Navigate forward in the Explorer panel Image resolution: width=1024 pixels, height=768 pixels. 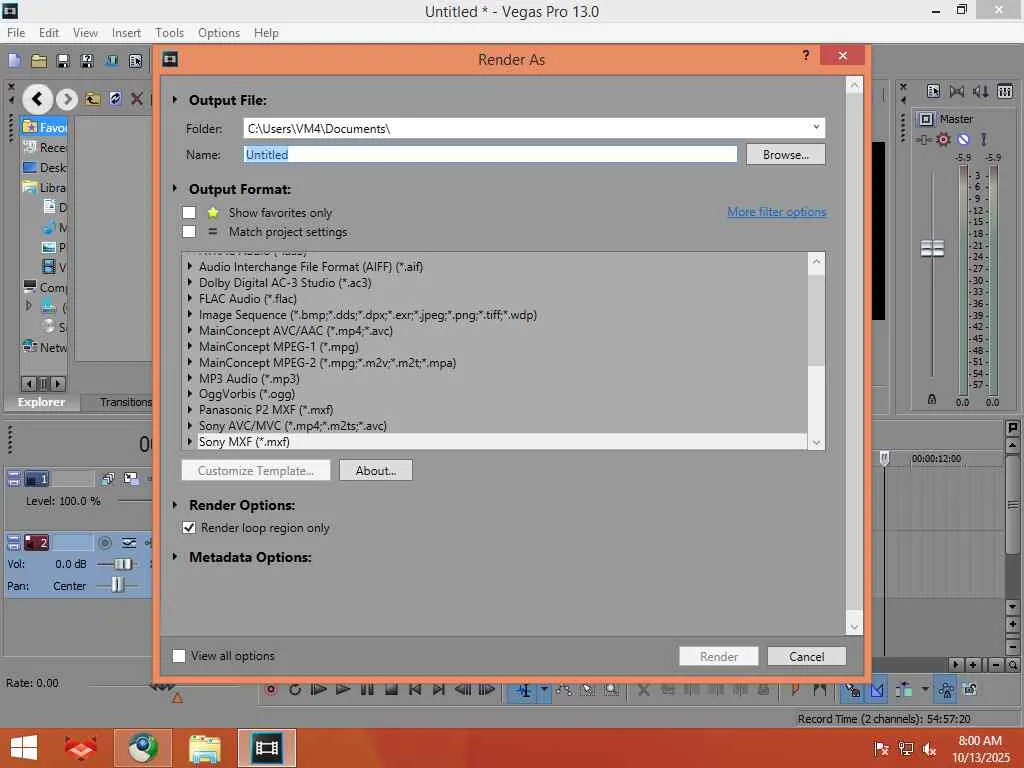tap(67, 99)
